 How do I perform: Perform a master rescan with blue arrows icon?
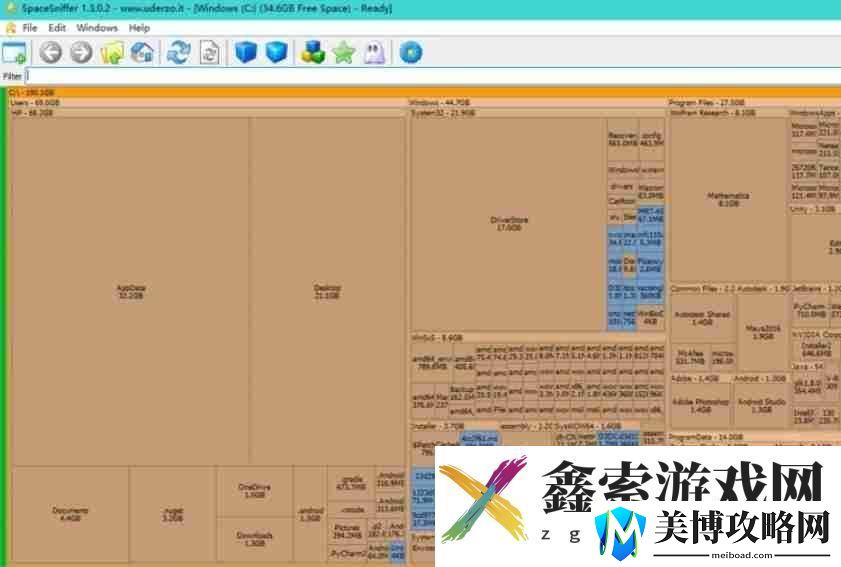click(x=179, y=53)
